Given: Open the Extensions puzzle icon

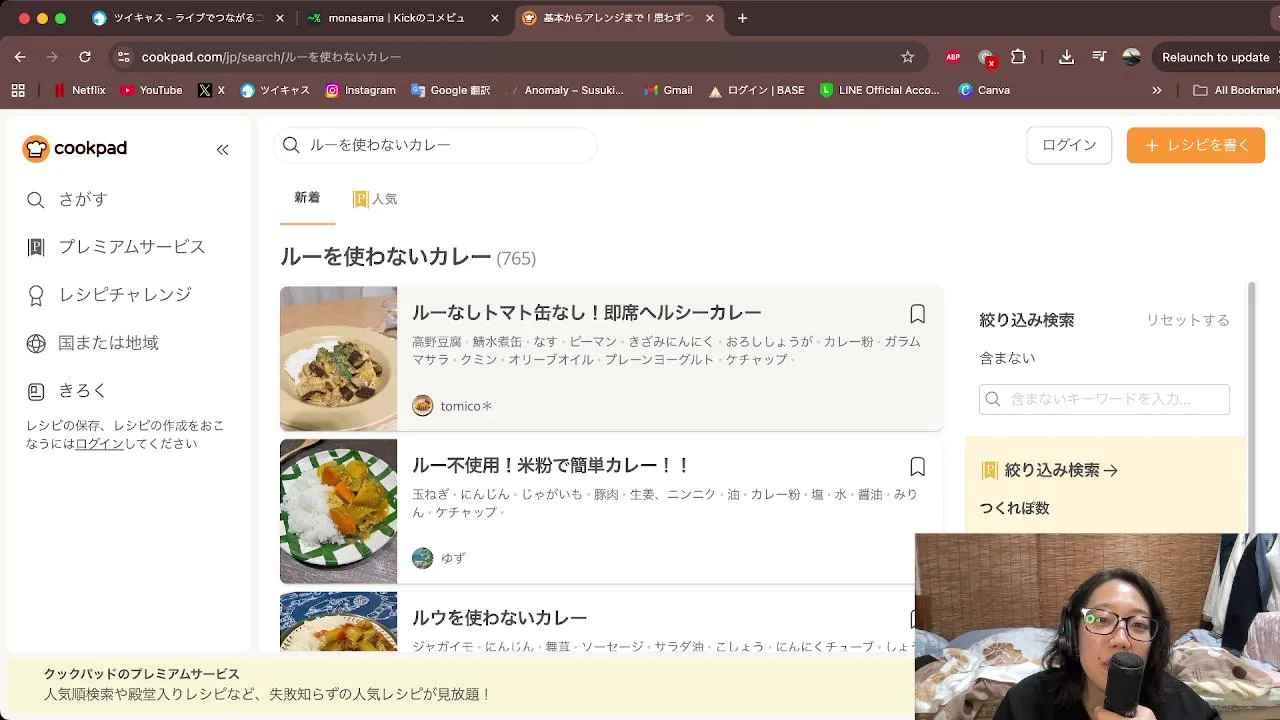Looking at the screenshot, I should (1018, 57).
